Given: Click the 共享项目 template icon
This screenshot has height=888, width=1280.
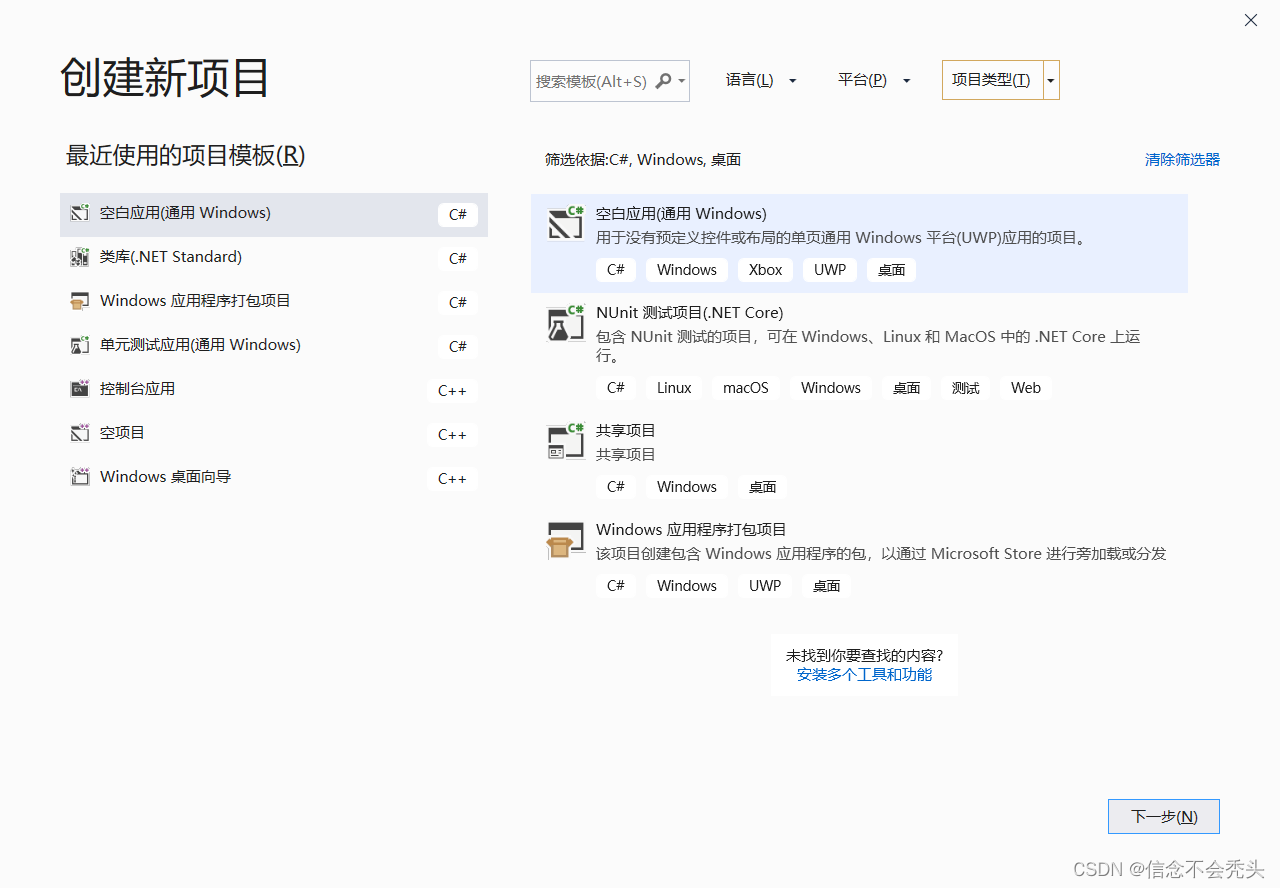Looking at the screenshot, I should tap(566, 441).
